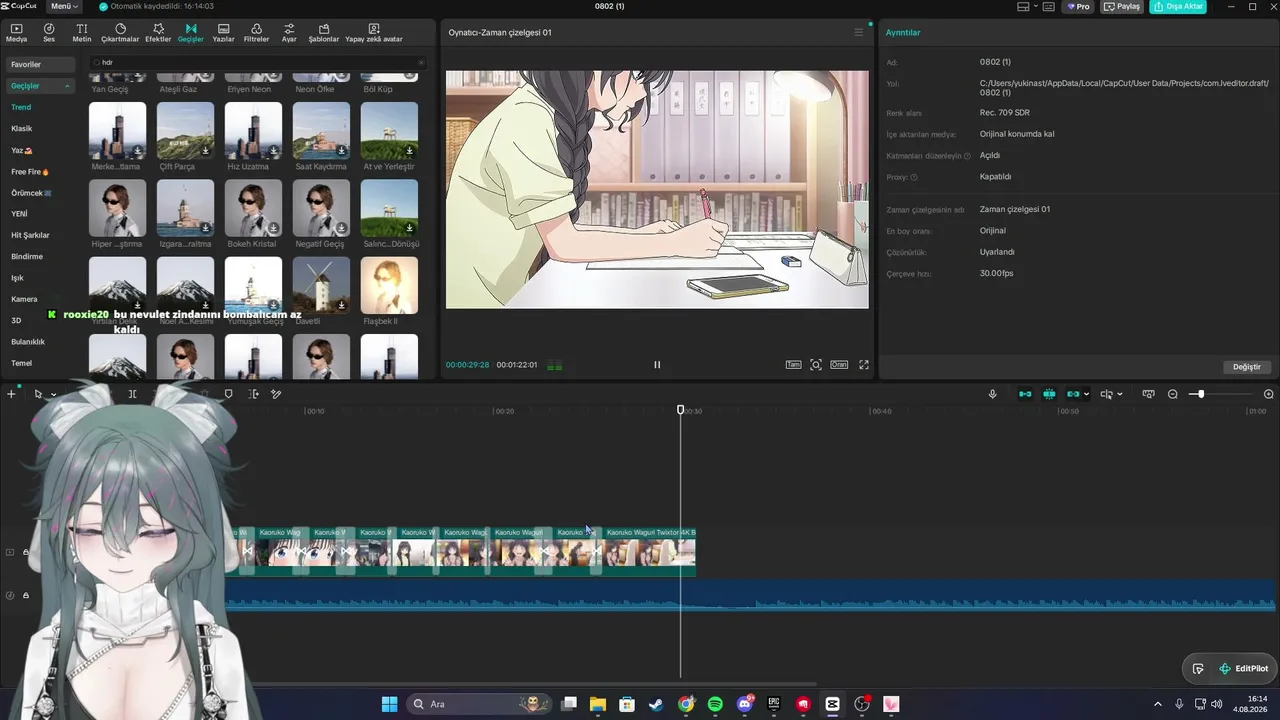1280x720 pixels.
Task: Toggle clip linkage option
Action: 1073,394
